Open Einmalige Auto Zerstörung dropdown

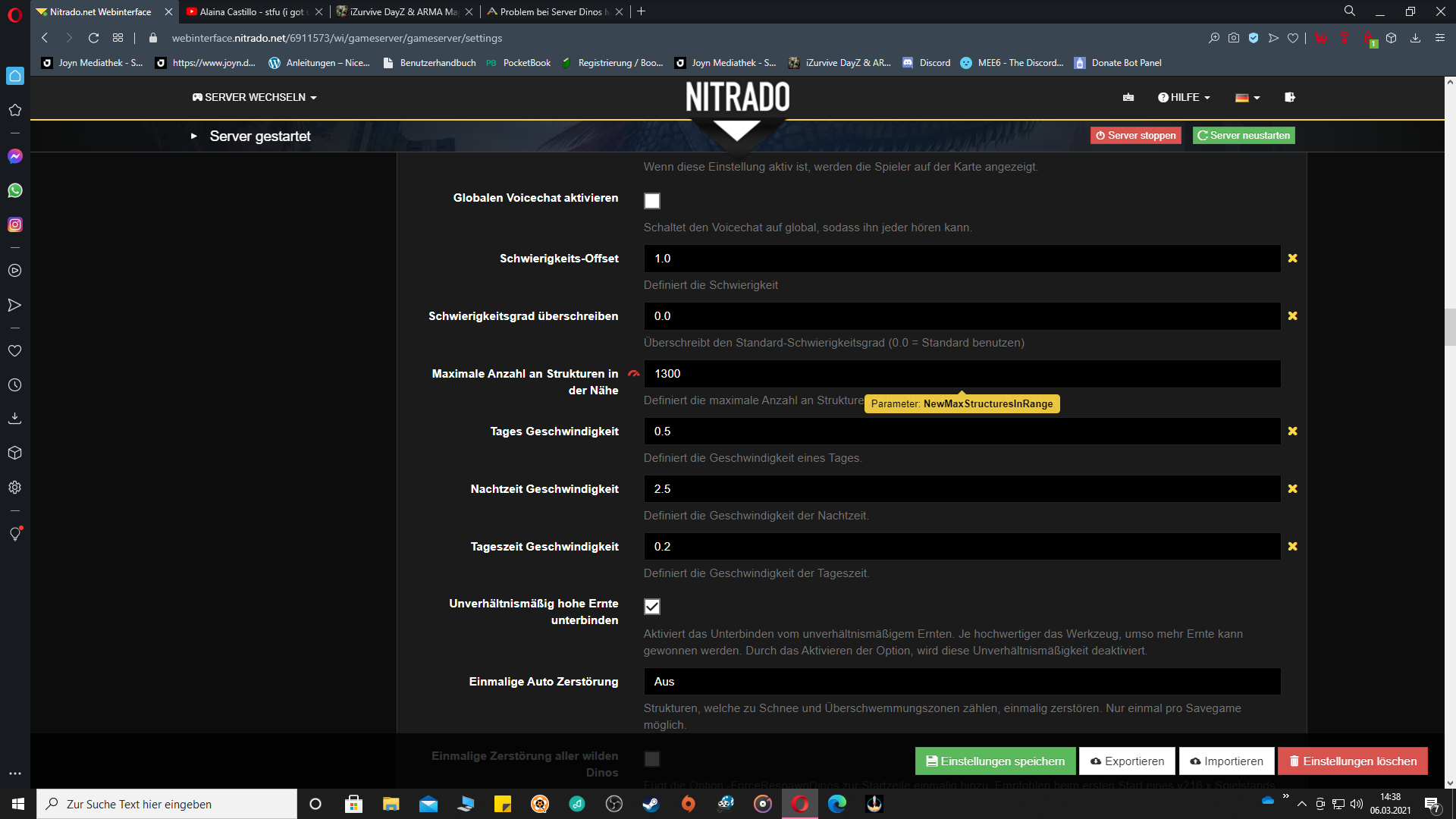(962, 682)
